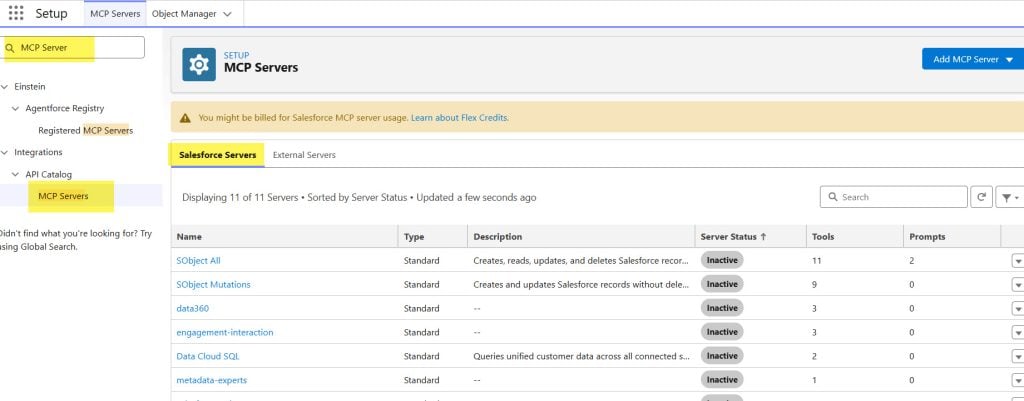
Task: Open row actions for SObject Mutations
Action: 1017,285
